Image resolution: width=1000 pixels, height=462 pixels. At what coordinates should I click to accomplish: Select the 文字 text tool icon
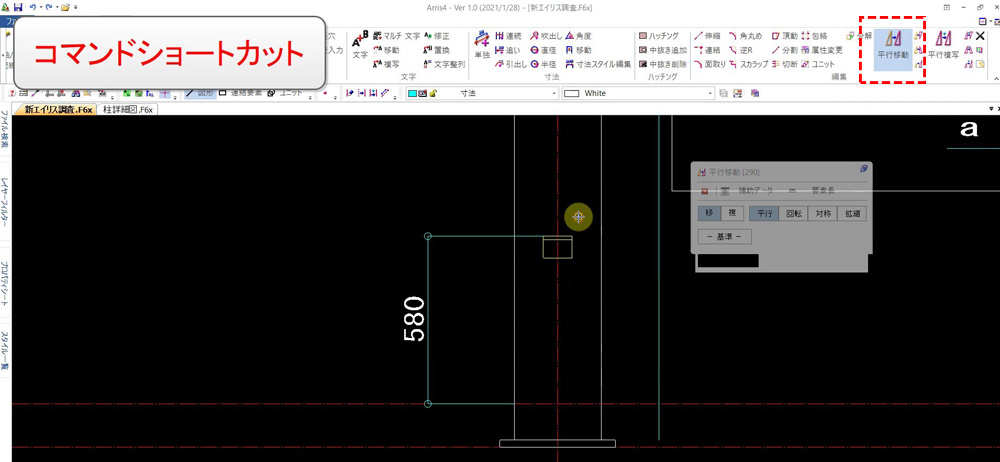point(360,44)
